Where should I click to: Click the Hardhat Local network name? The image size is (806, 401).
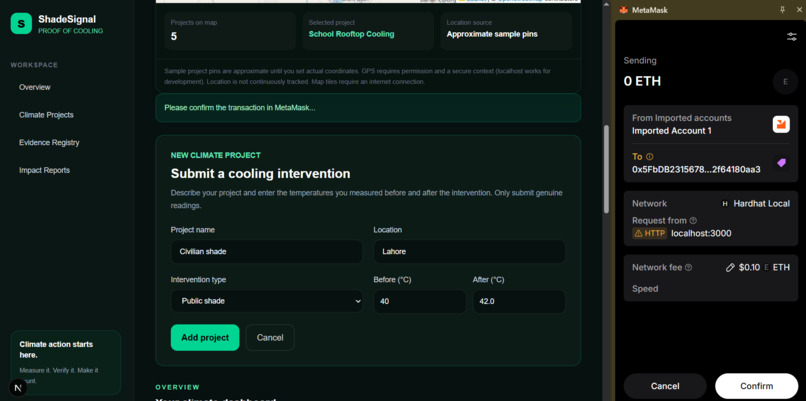(x=761, y=204)
